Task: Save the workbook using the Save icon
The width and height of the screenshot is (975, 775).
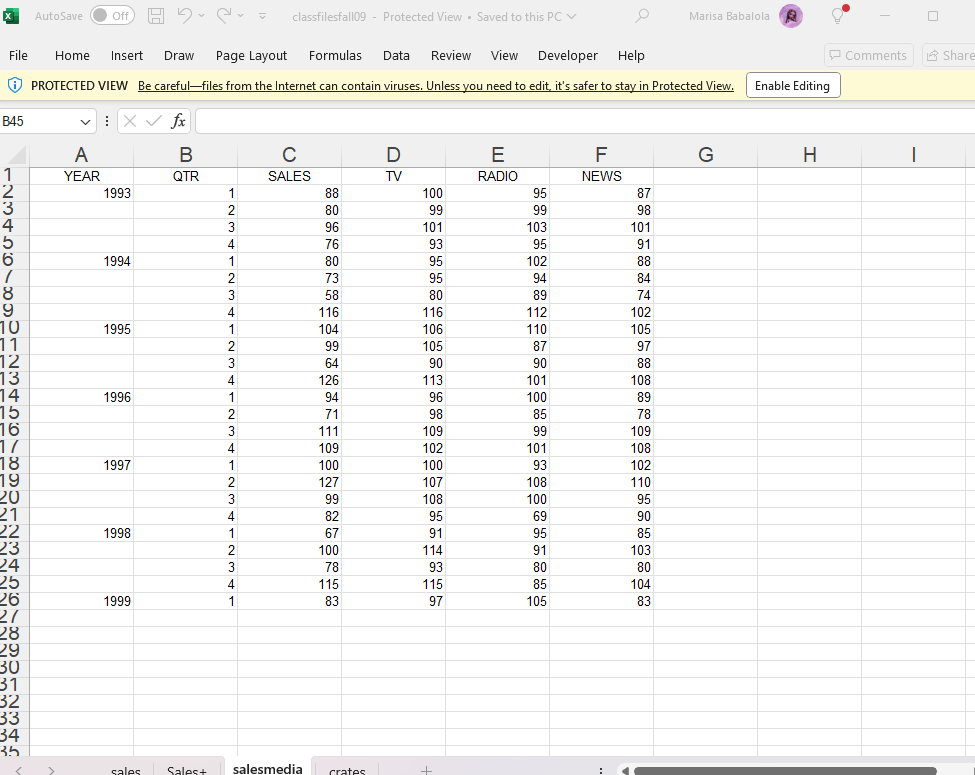Action: 155,15
